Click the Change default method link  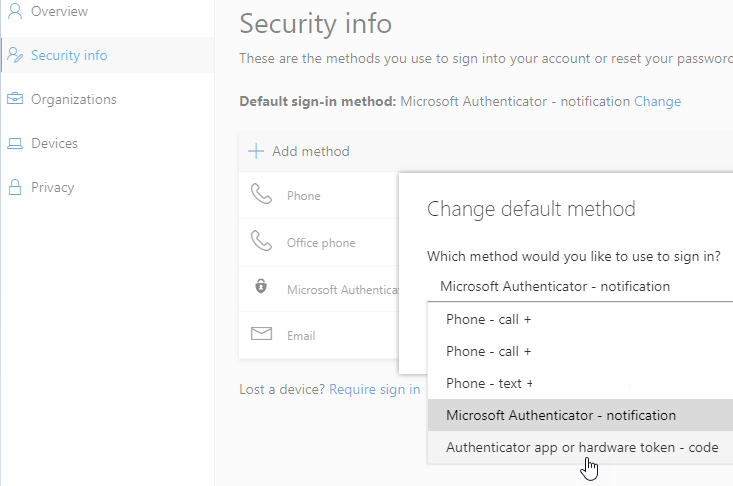tap(657, 101)
